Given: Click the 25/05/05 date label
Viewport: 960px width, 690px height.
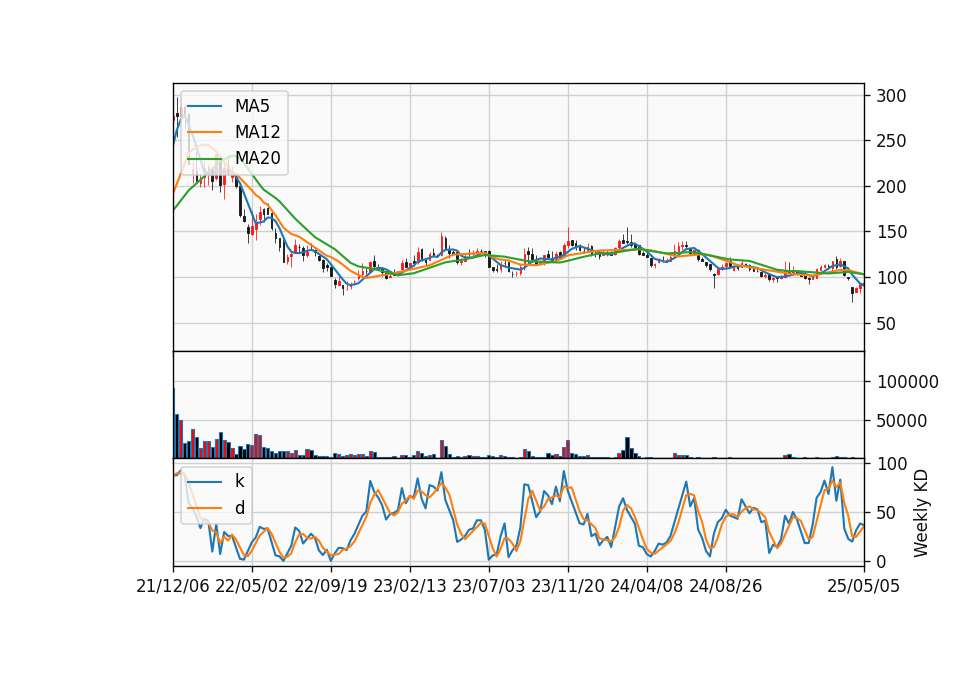Looking at the screenshot, I should tap(864, 587).
